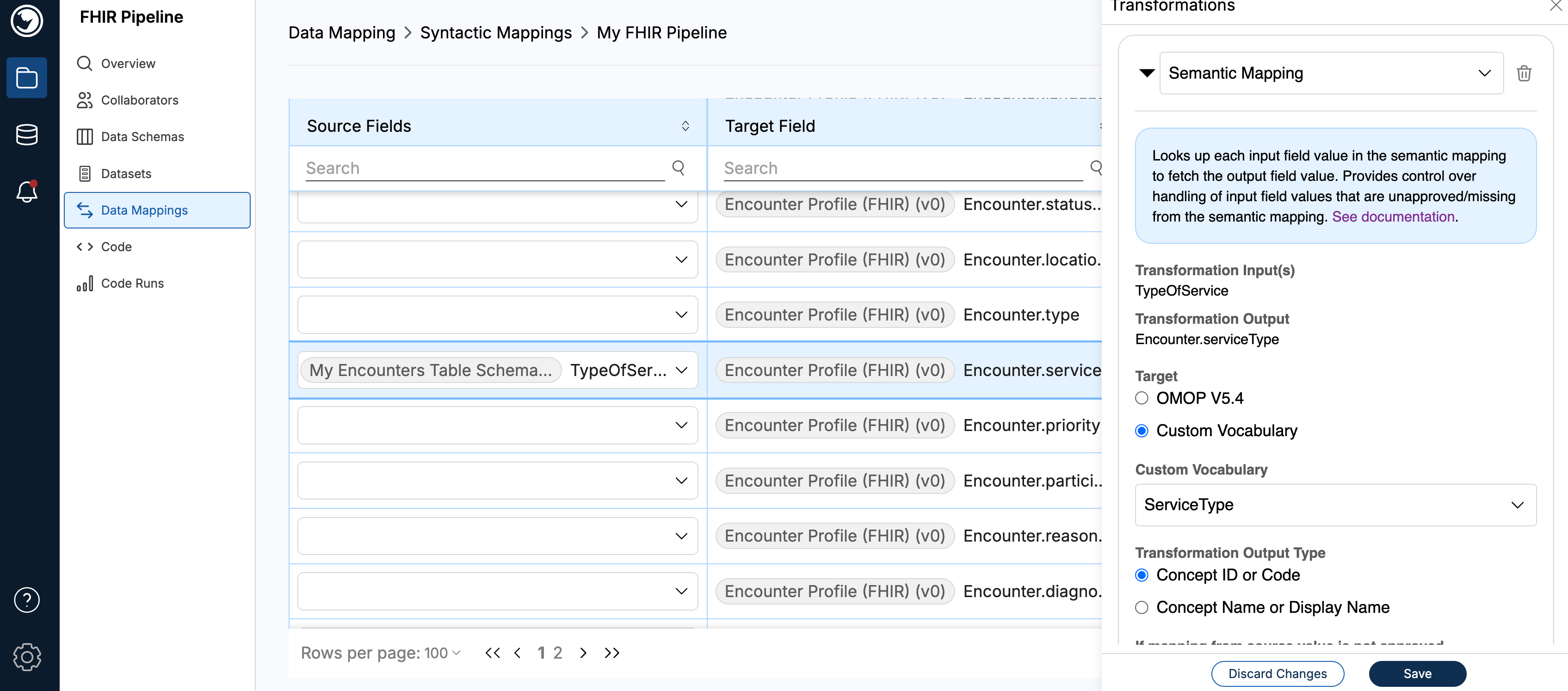Click the Target Field search input
Viewport: 1568px width, 691px height.
(902, 168)
